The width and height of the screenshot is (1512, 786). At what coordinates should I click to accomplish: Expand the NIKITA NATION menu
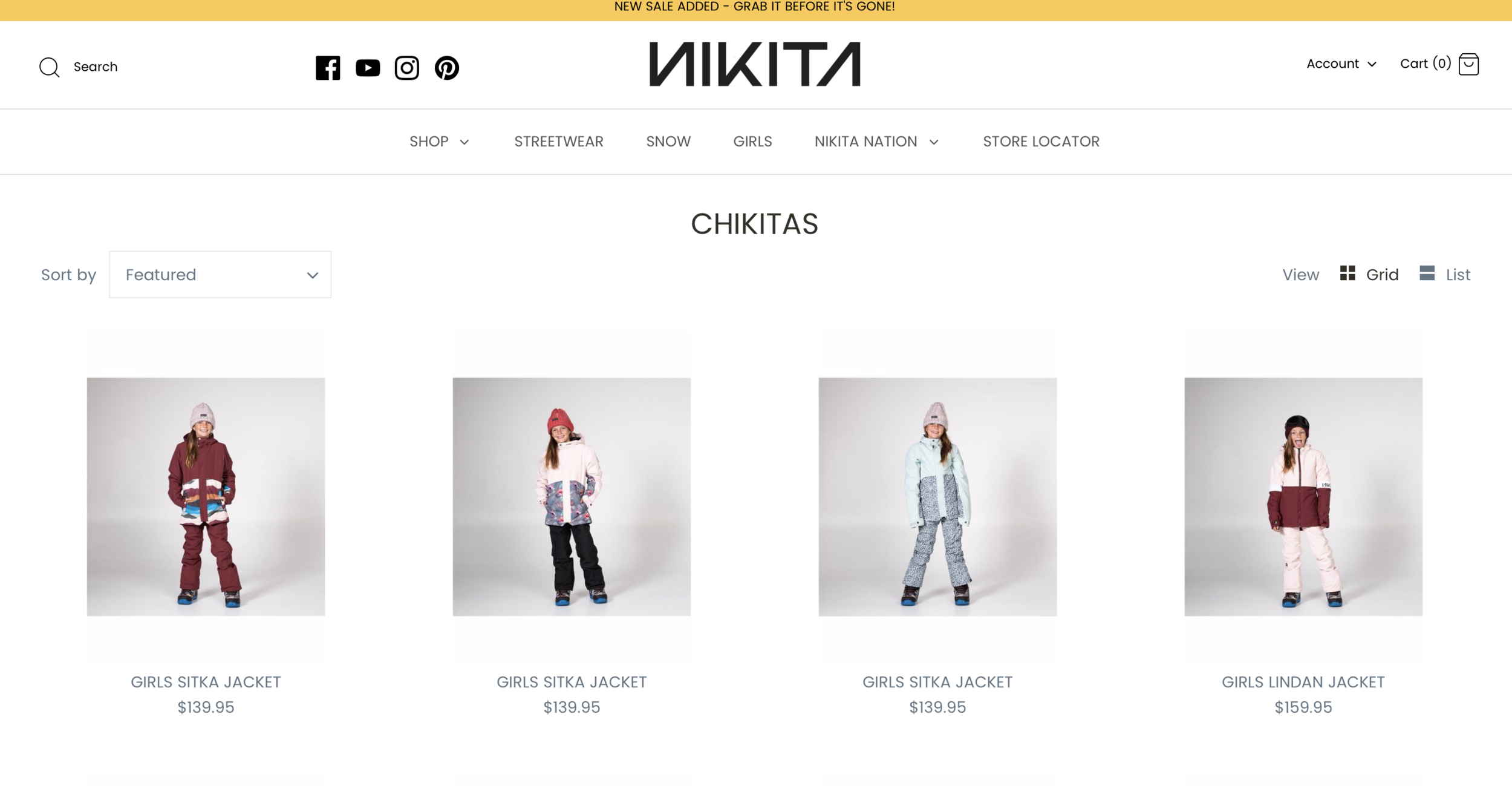(x=876, y=142)
